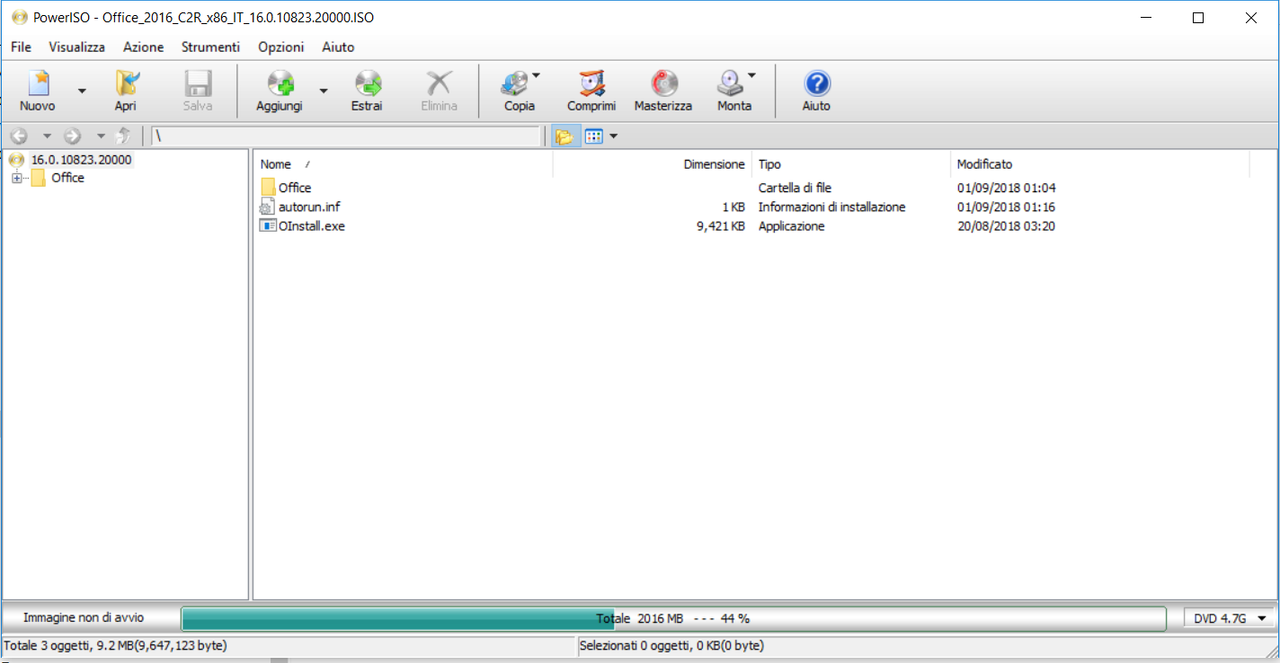Click the Totale 3 oggetti status text
The height and width of the screenshot is (663, 1280).
pyautogui.click(x=116, y=646)
